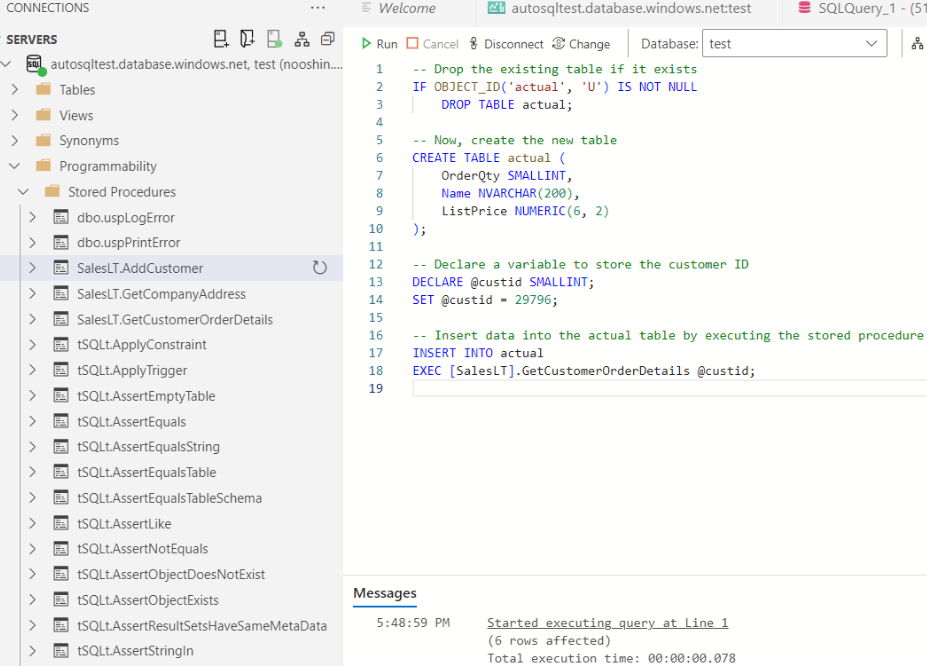This screenshot has height=666, width=927.
Task: Click the Collapse All icon in Servers header
Action: (328, 39)
